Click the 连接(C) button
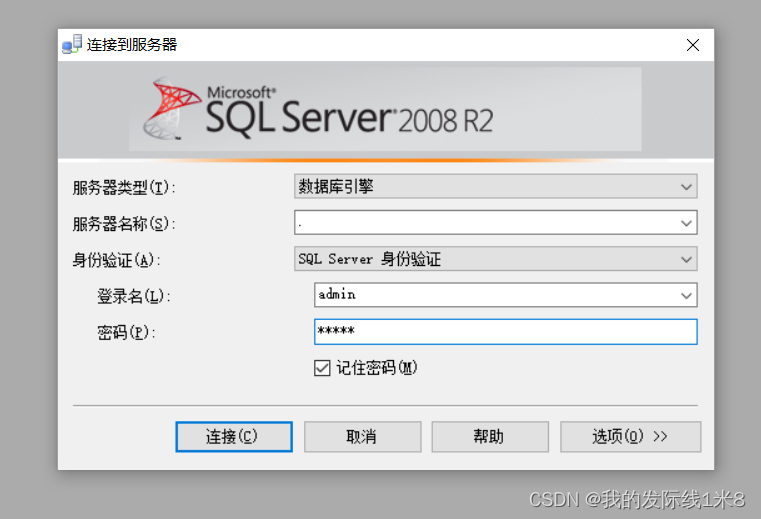 234,437
